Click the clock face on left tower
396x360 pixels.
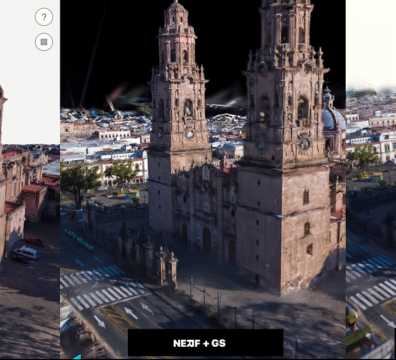point(190,134)
